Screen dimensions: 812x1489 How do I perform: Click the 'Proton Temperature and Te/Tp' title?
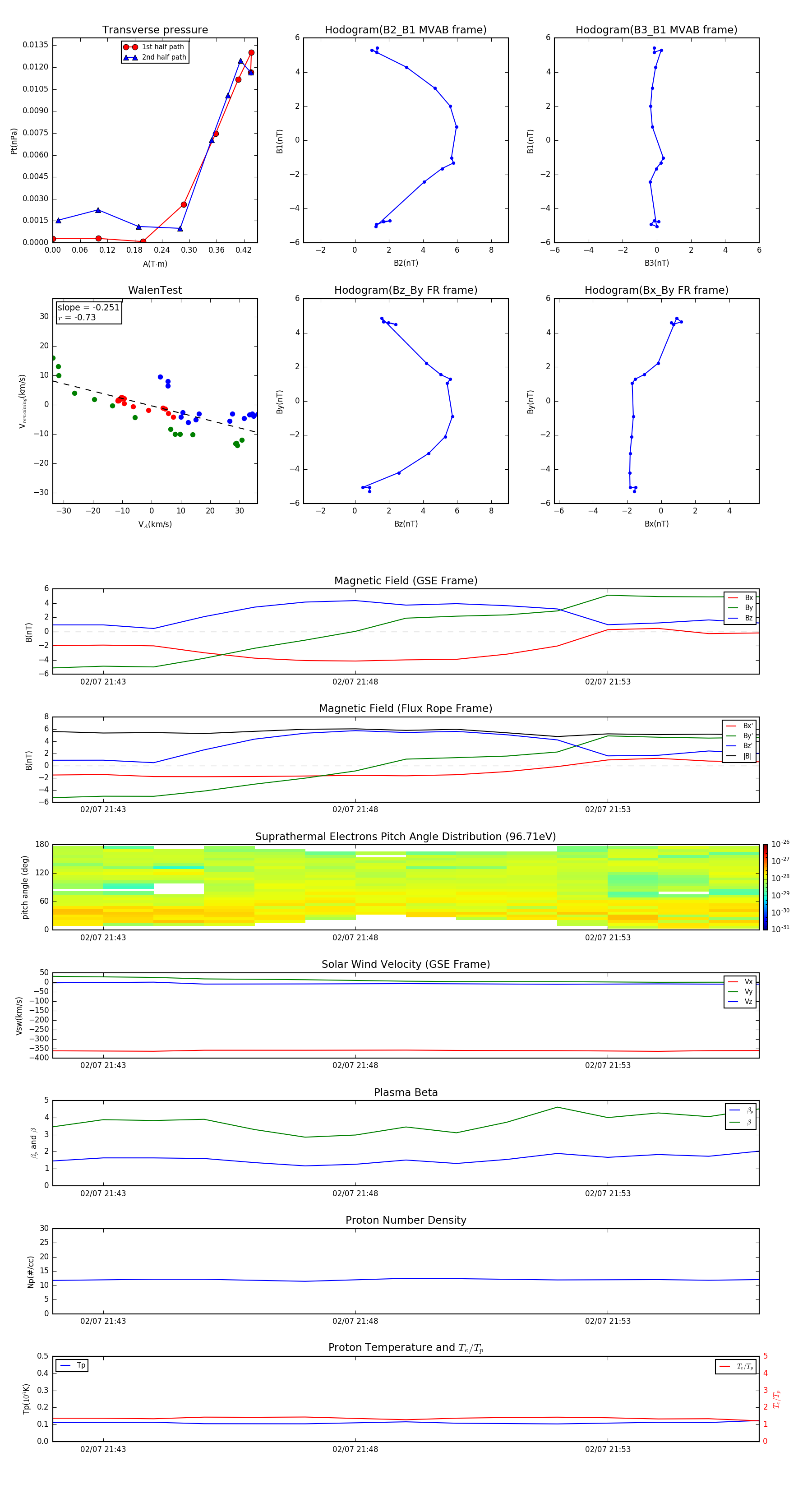click(406, 1348)
